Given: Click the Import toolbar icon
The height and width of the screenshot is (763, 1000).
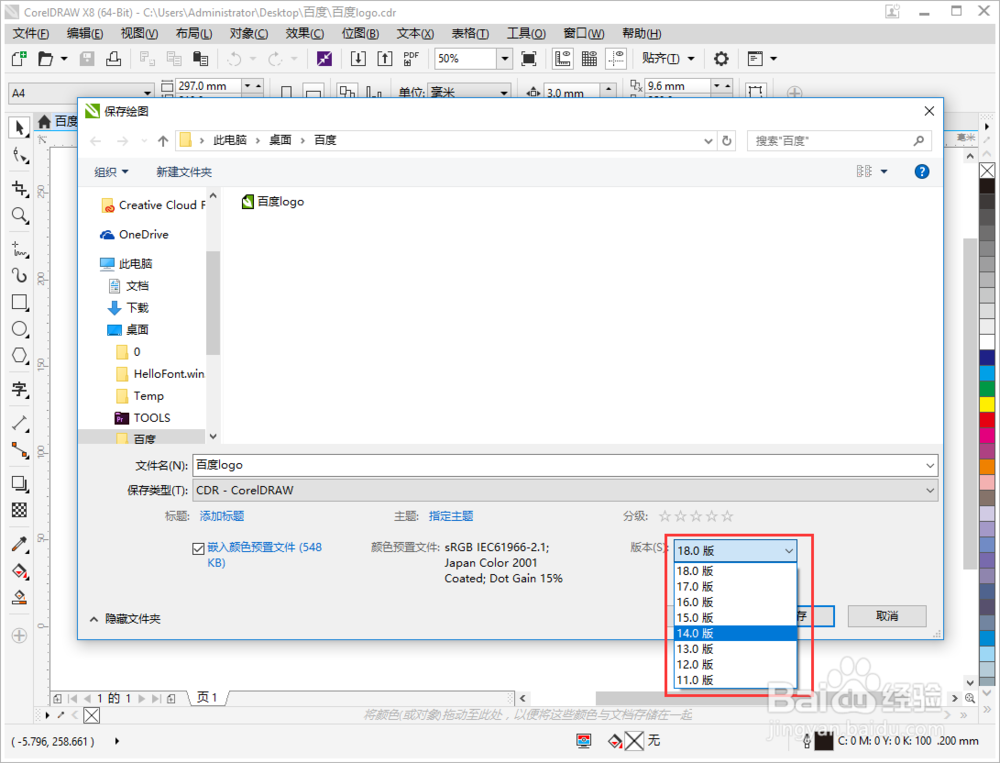Looking at the screenshot, I should click(358, 59).
